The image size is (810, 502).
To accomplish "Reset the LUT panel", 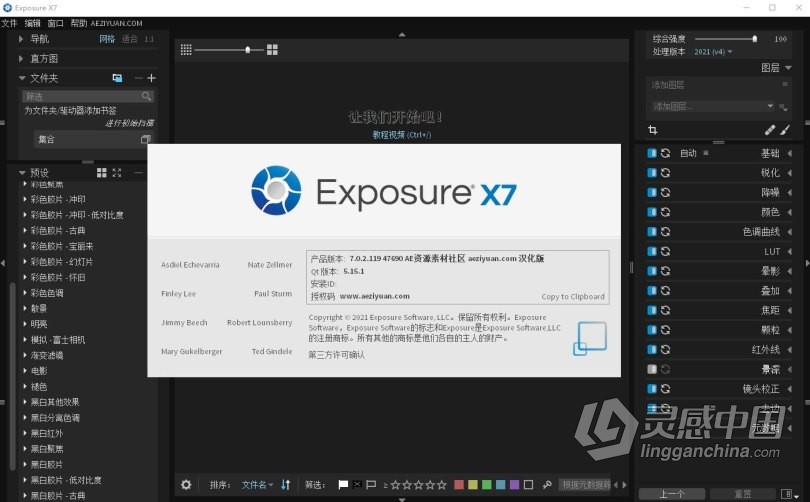I will pos(665,251).
